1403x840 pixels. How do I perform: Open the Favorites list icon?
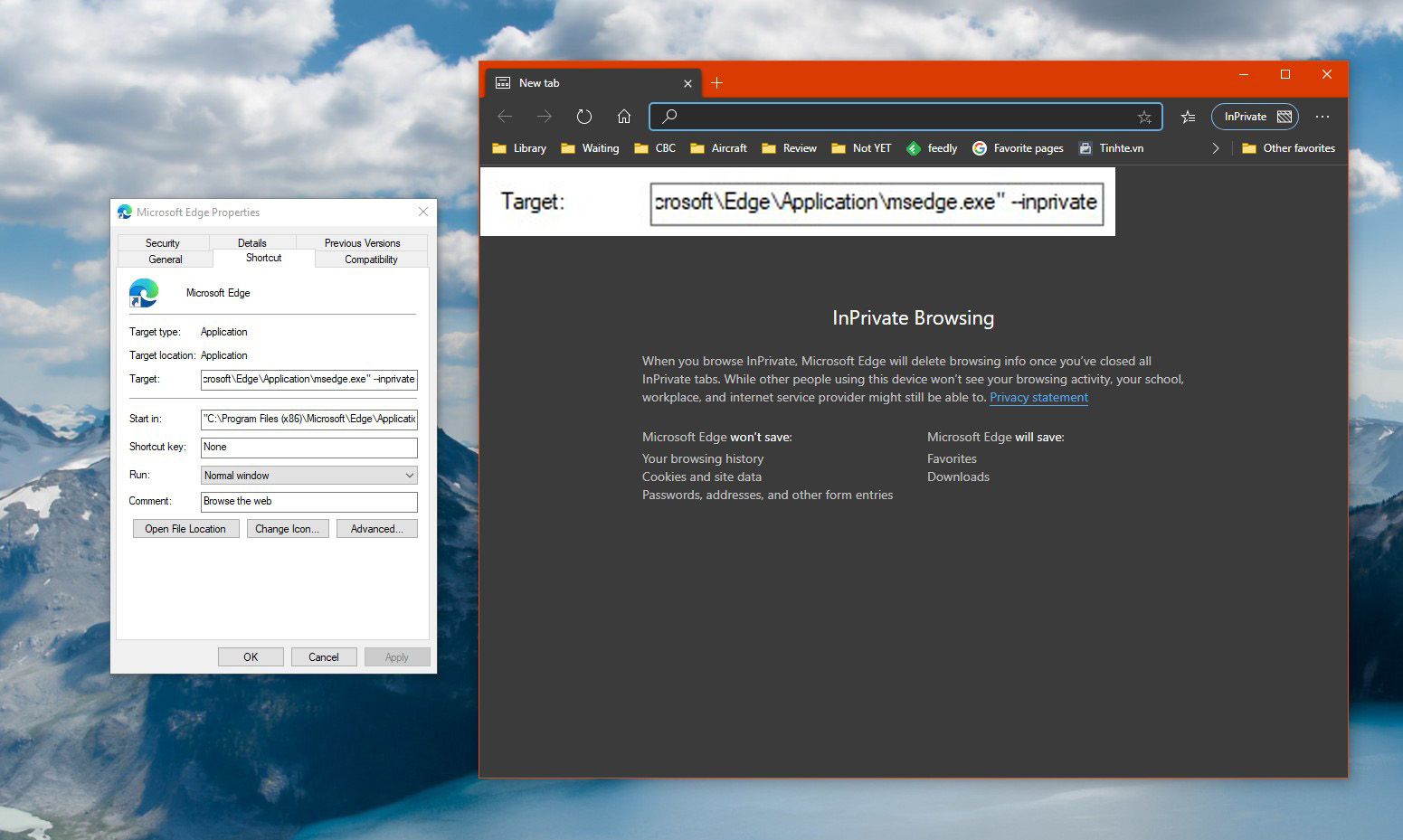coord(1188,117)
